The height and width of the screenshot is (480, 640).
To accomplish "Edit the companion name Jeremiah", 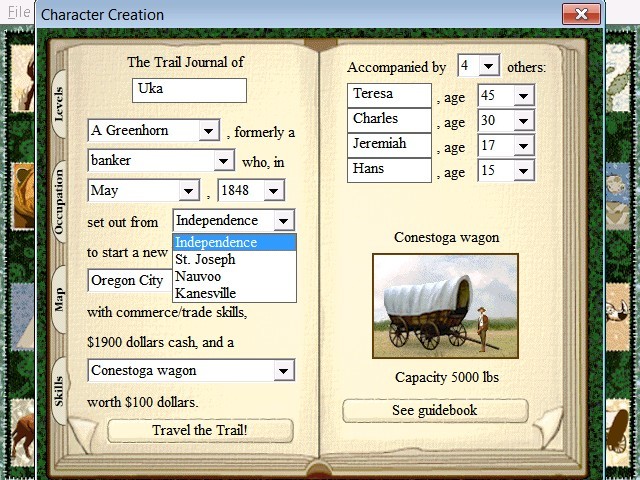I will [x=389, y=145].
